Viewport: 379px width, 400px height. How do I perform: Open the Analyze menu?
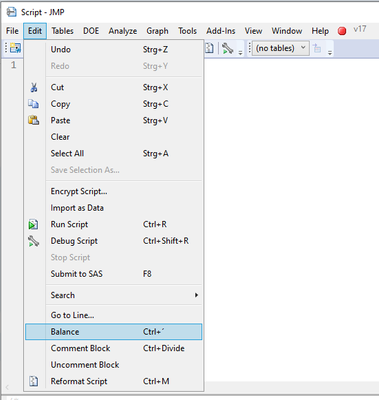tap(123, 31)
